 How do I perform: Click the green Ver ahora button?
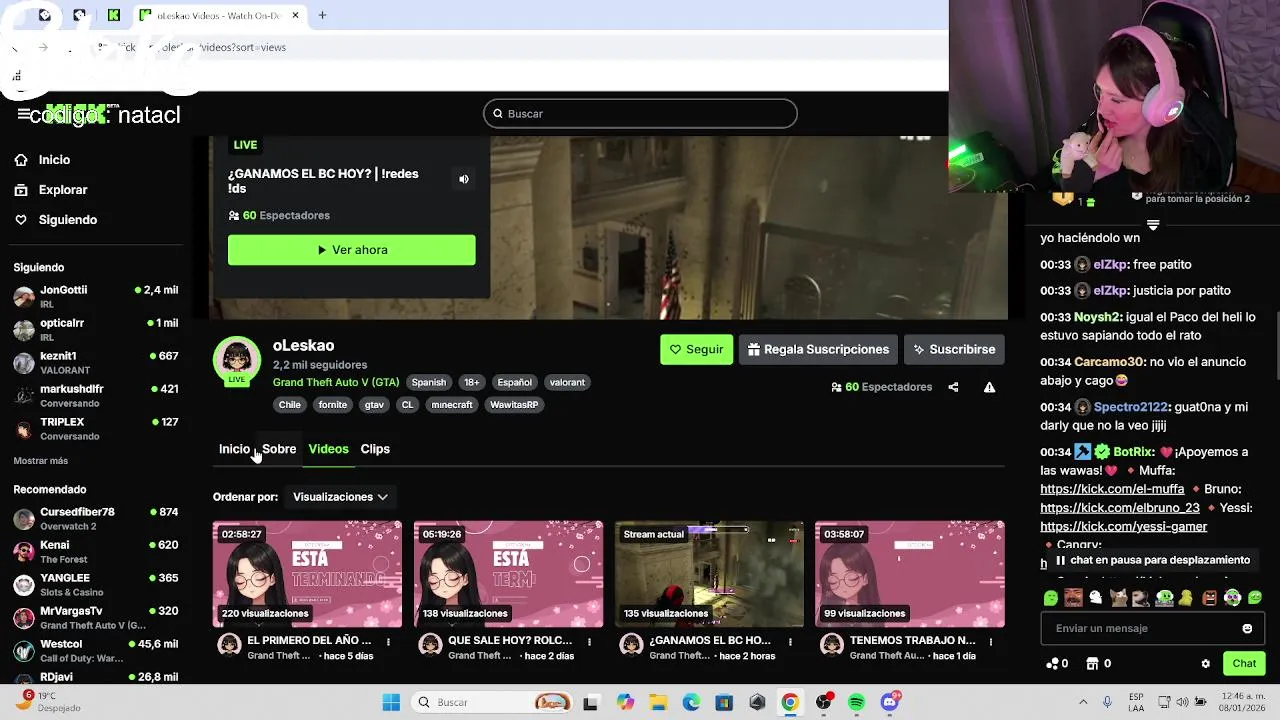[x=352, y=250]
